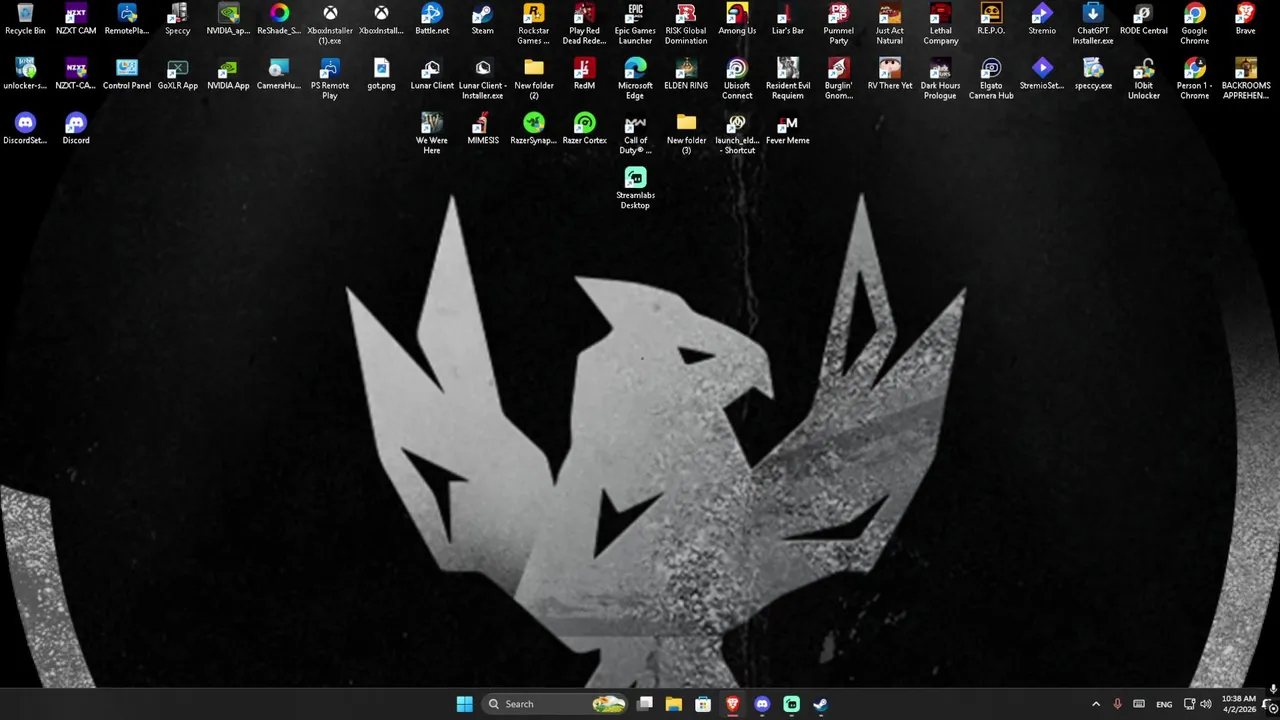Launch RODE Central desktop shortcut
This screenshot has width=1280, height=720.
click(1143, 19)
